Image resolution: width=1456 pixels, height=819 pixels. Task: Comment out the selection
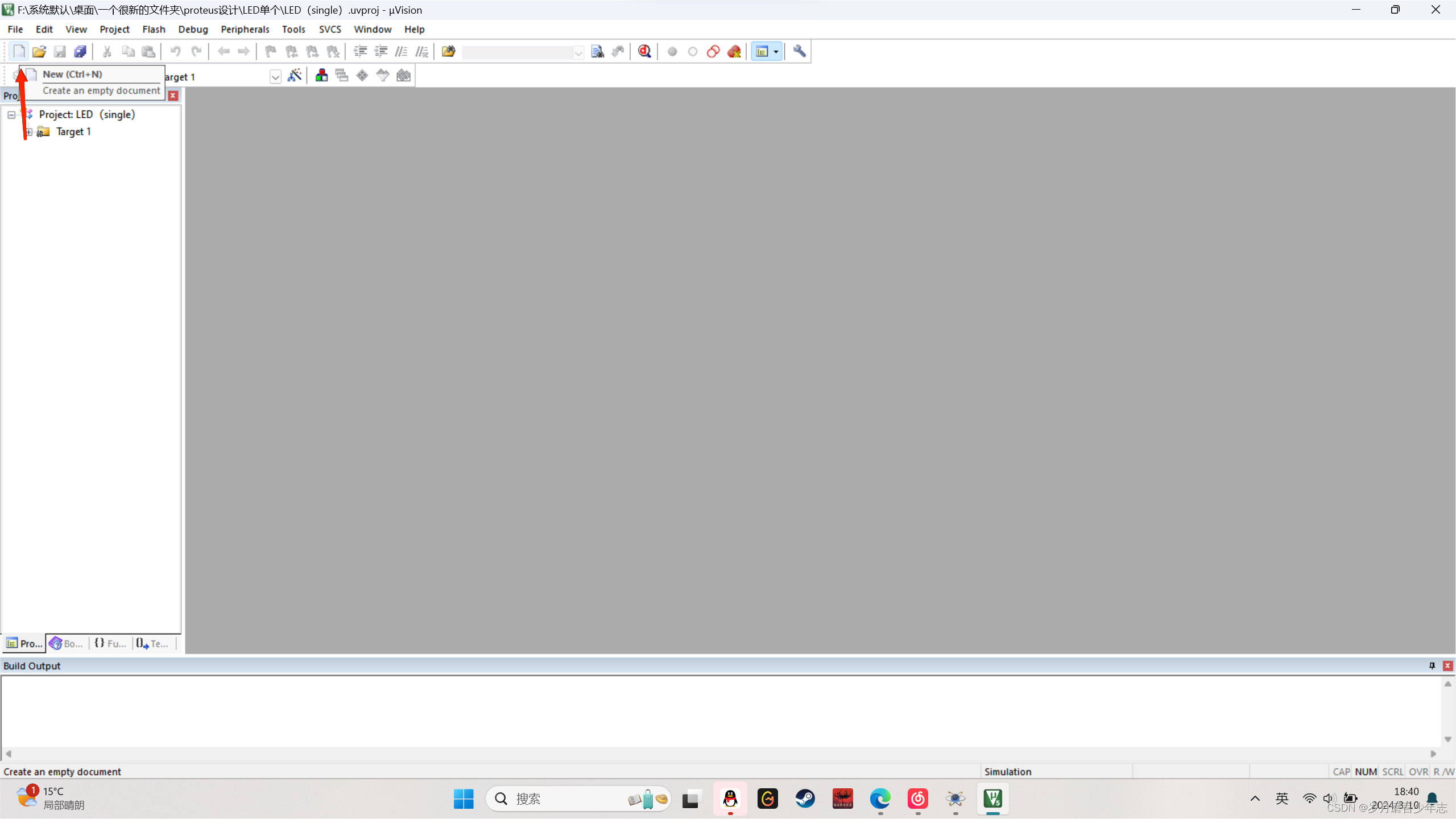(x=401, y=52)
